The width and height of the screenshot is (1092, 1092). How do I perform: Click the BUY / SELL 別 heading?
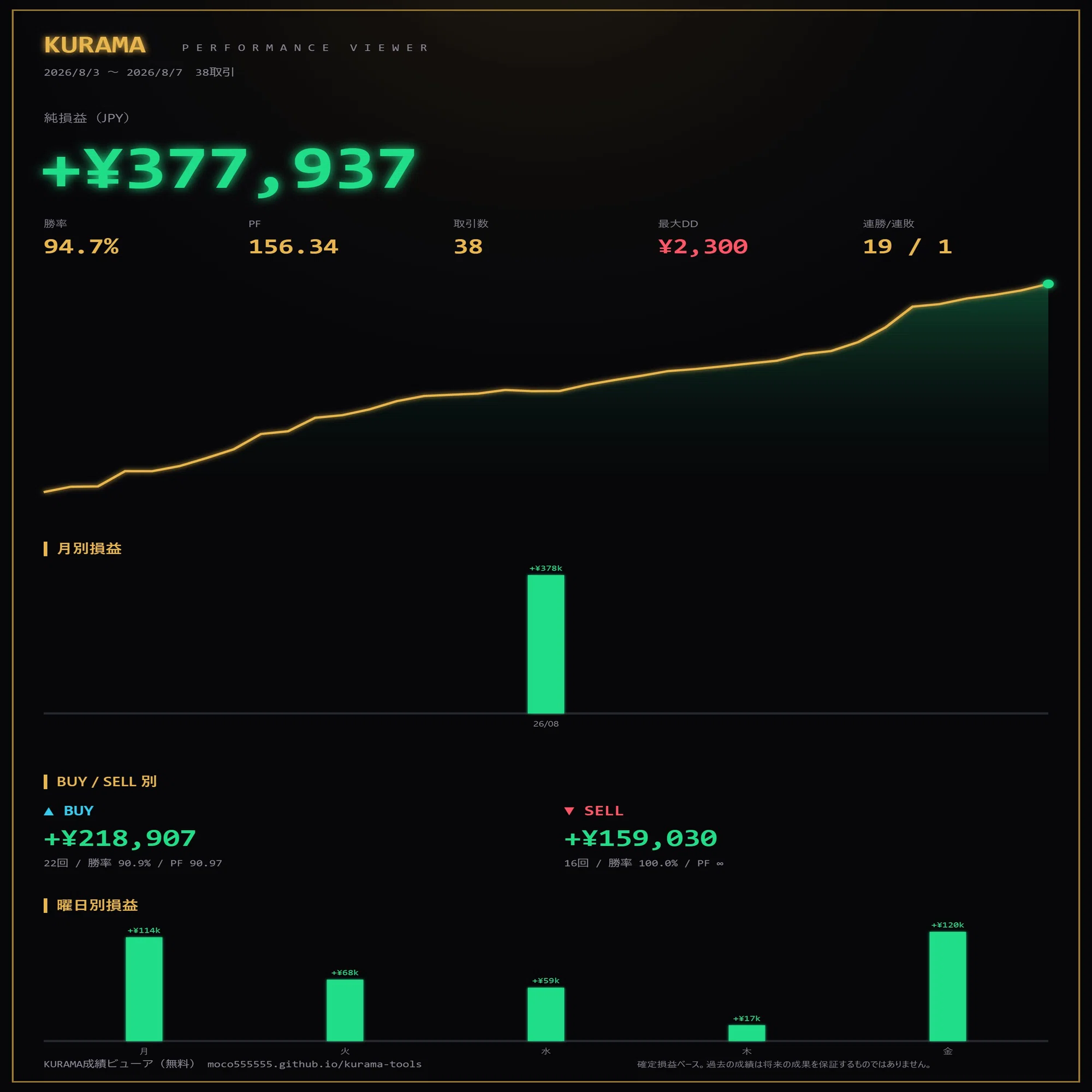click(107, 781)
